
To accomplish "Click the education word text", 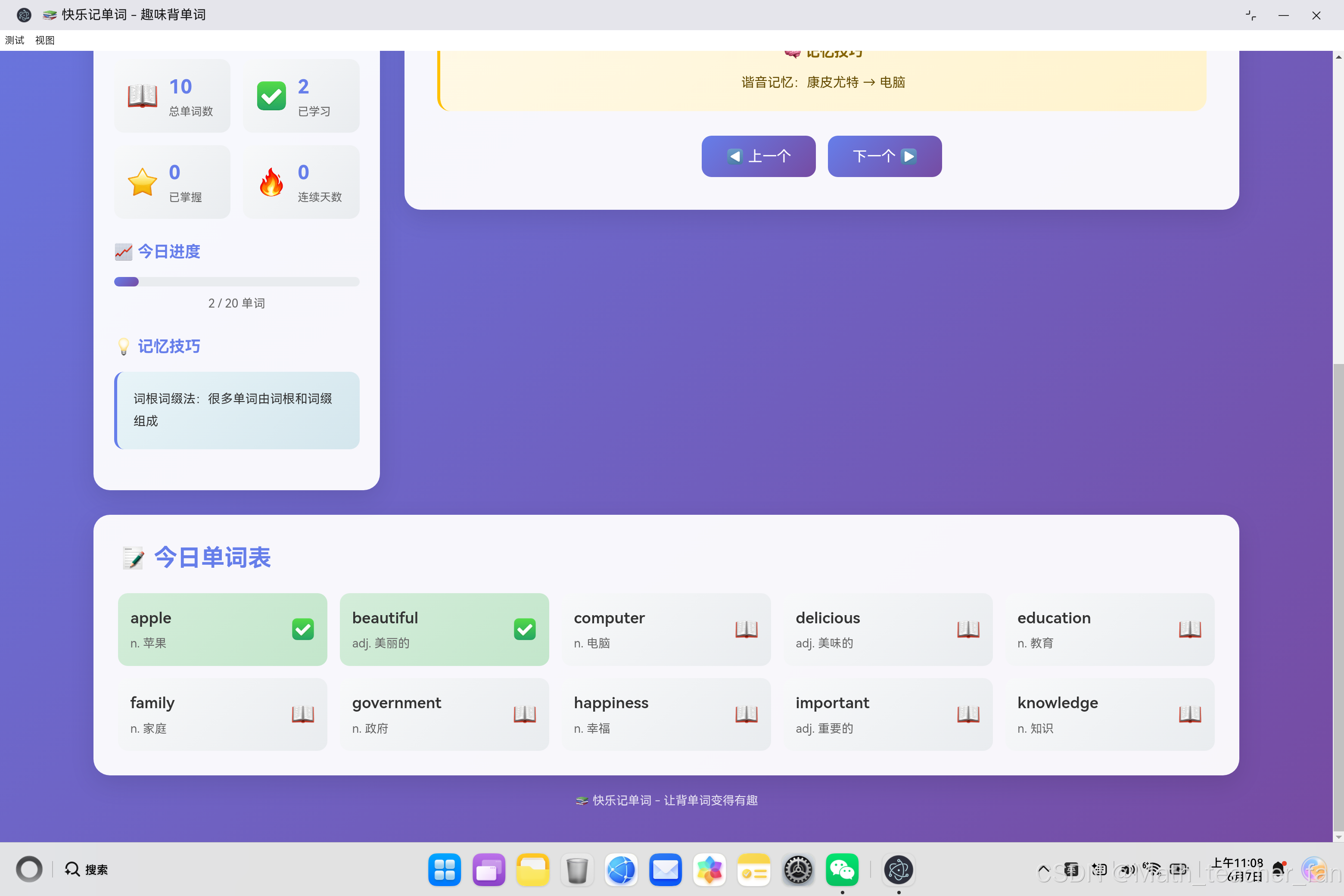I will [x=1054, y=618].
